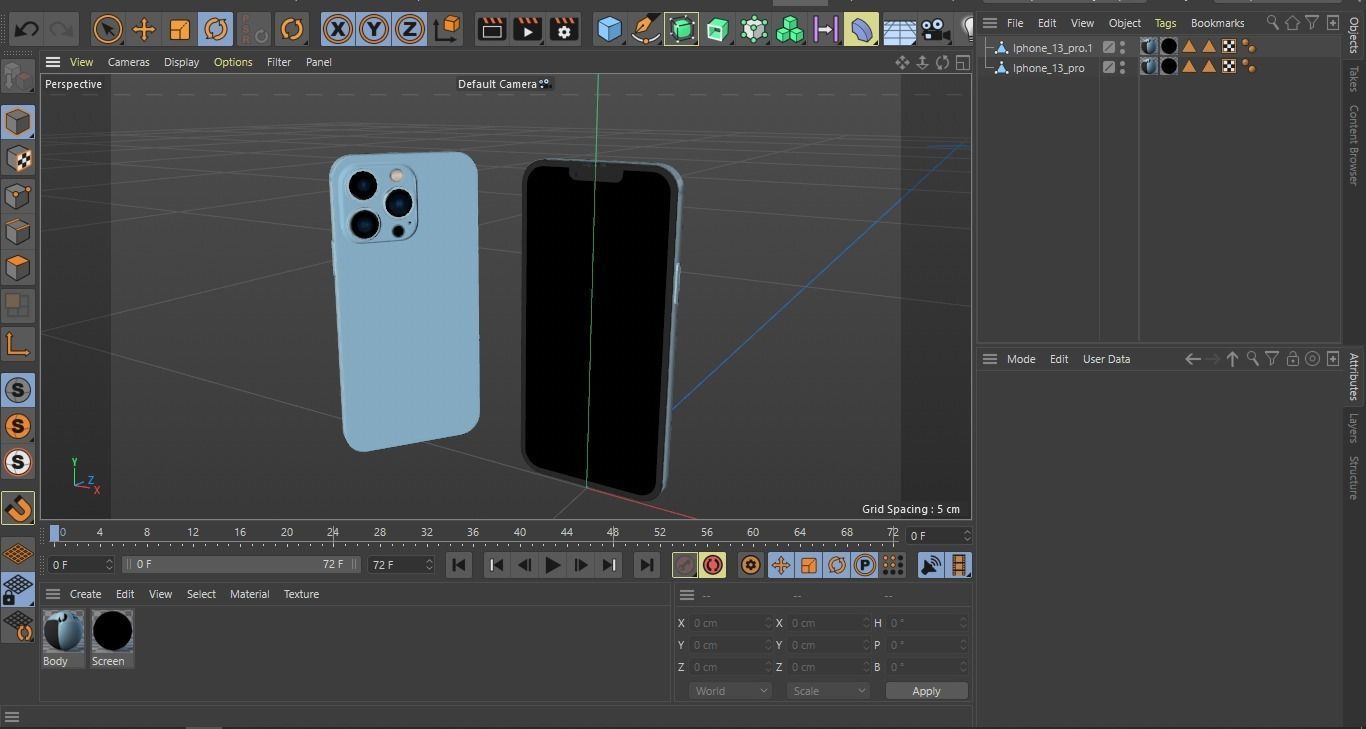Open Attributes Mode menu
This screenshot has width=1366, height=729.
(1021, 359)
